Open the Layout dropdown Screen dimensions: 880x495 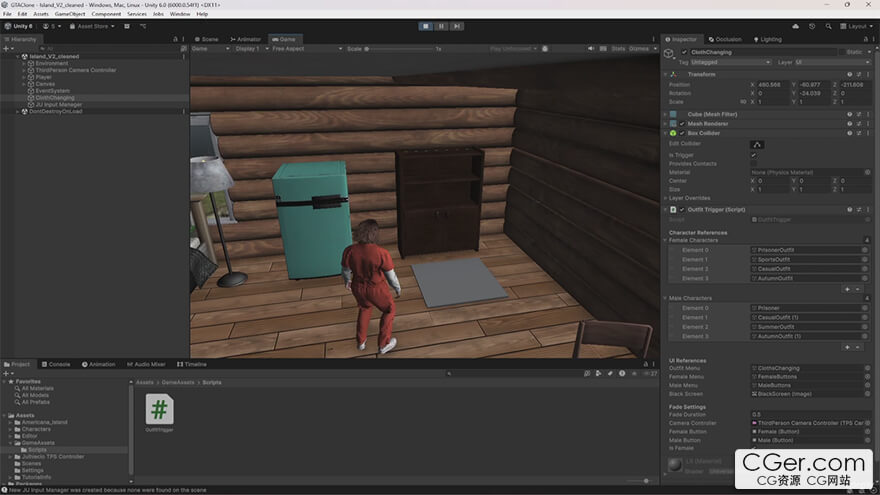point(855,26)
